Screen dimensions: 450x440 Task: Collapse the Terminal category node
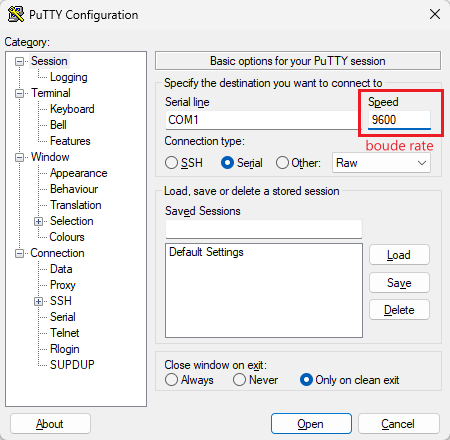point(20,93)
